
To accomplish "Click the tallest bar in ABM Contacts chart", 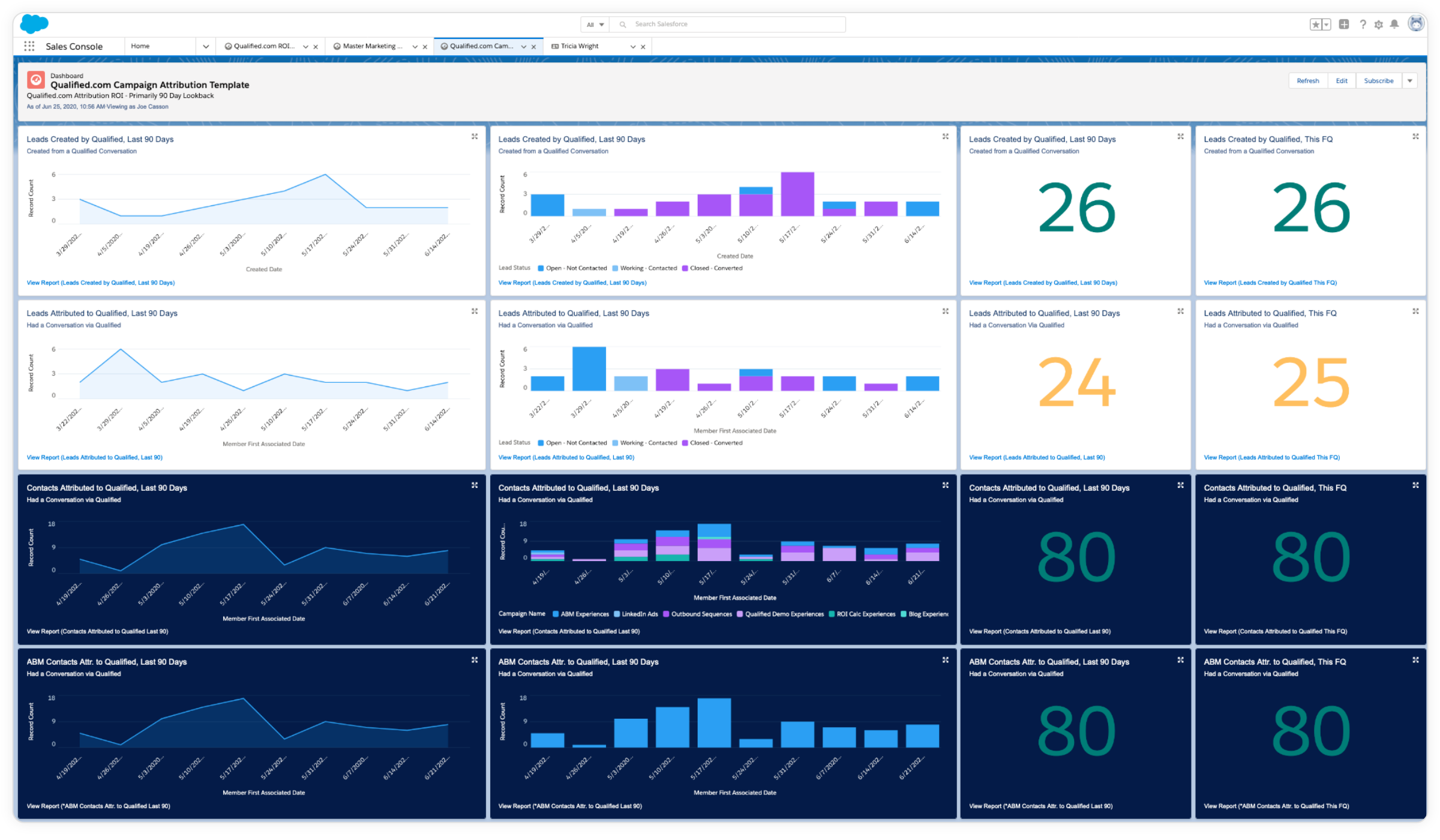I will click(x=714, y=722).
